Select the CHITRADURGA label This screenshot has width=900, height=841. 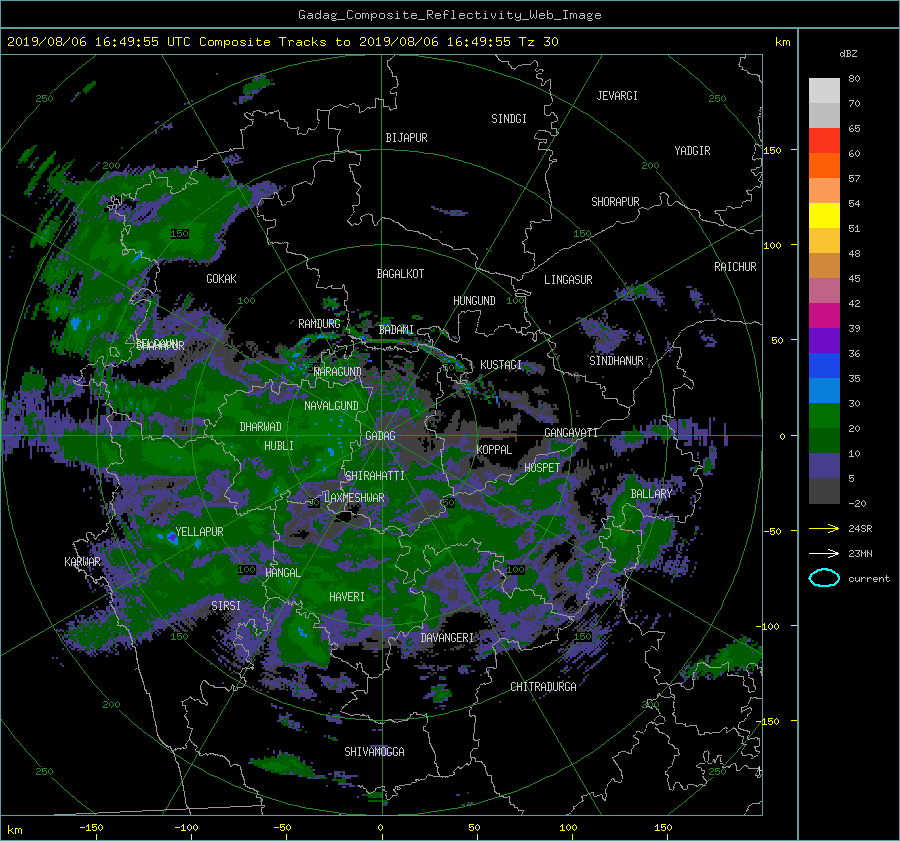pos(544,687)
